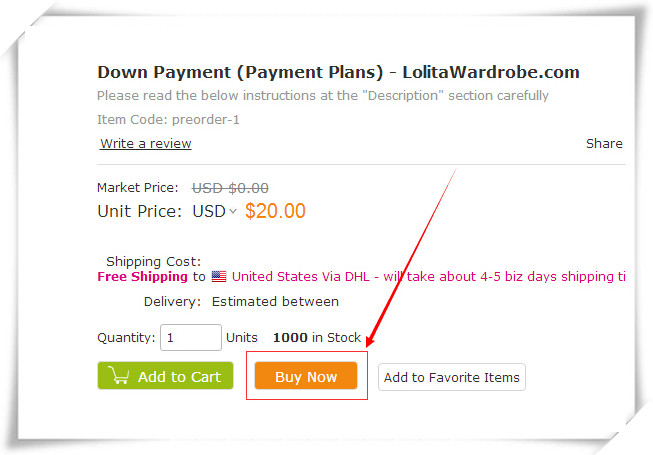Click the Share link
The width and height of the screenshot is (653, 455).
point(604,144)
